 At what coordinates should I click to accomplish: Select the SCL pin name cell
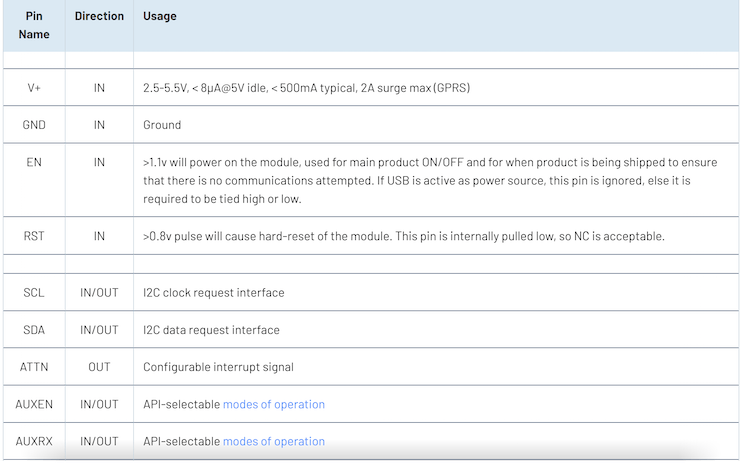[x=33, y=293]
